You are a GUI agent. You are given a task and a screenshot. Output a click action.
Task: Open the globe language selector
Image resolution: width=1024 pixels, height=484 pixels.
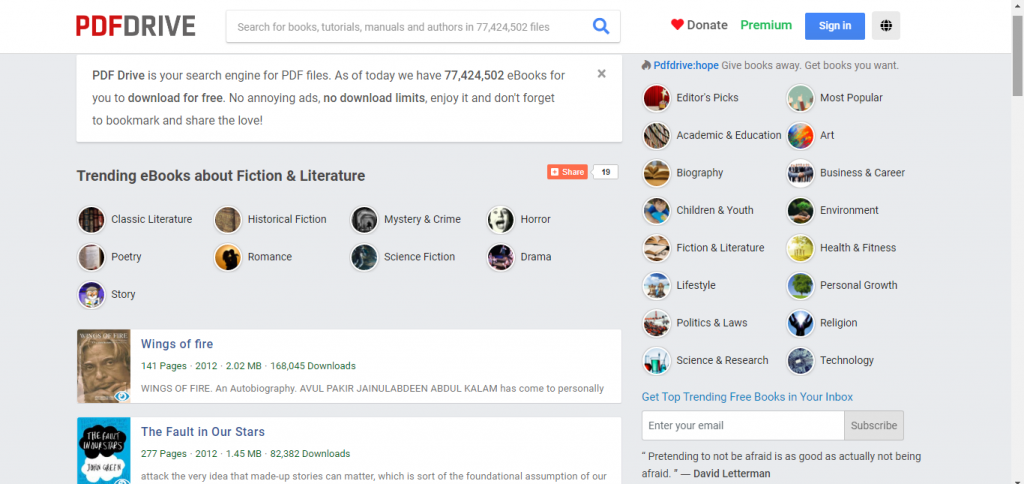886,26
